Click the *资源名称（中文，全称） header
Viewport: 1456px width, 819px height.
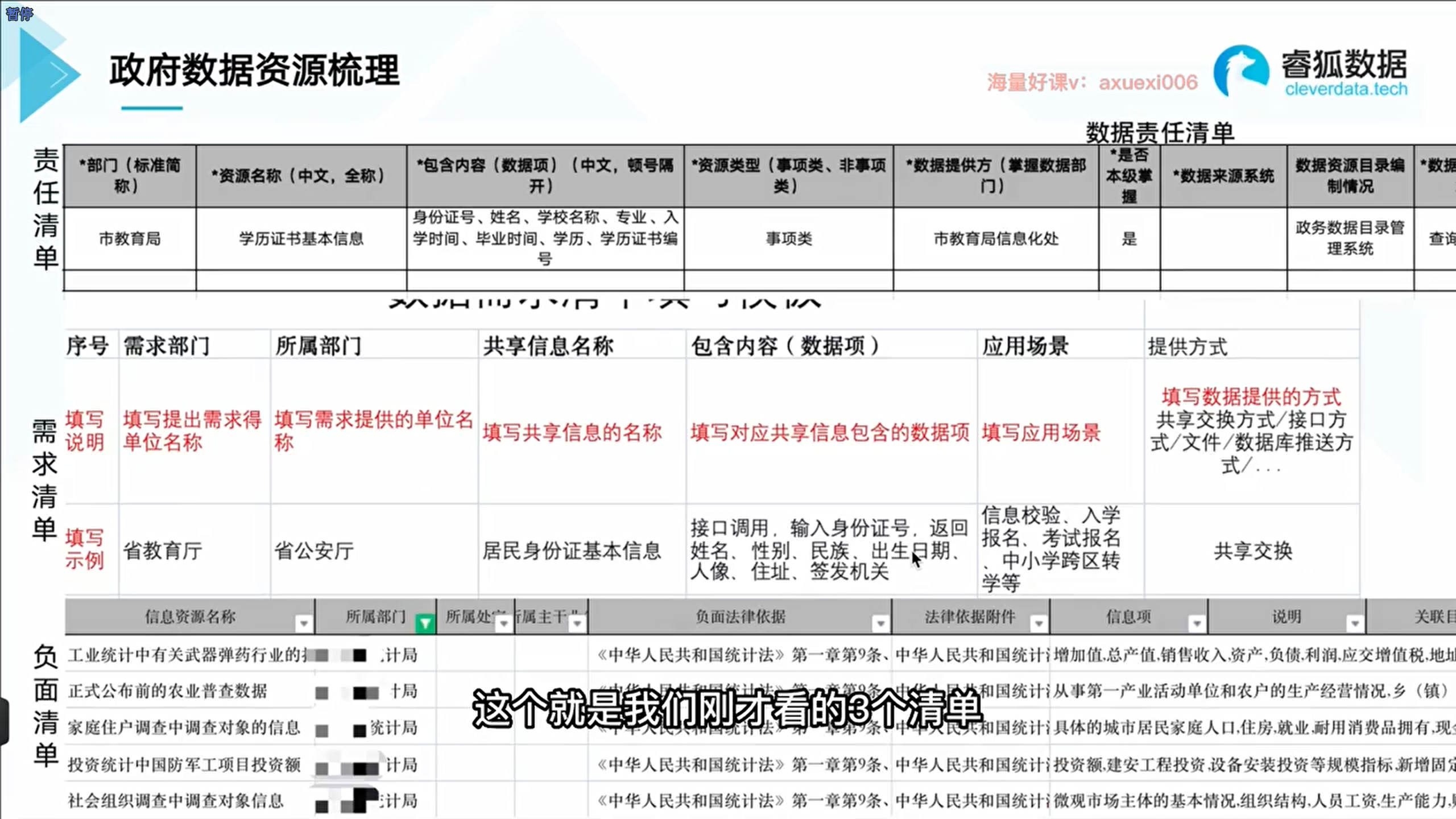301,176
